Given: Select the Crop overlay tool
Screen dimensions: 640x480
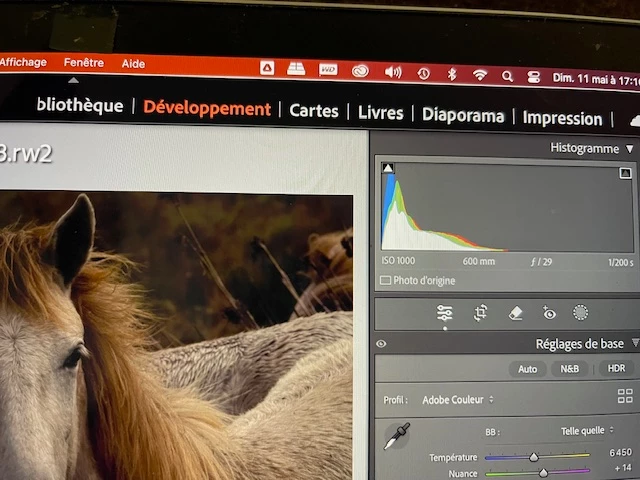Looking at the screenshot, I should (480, 313).
